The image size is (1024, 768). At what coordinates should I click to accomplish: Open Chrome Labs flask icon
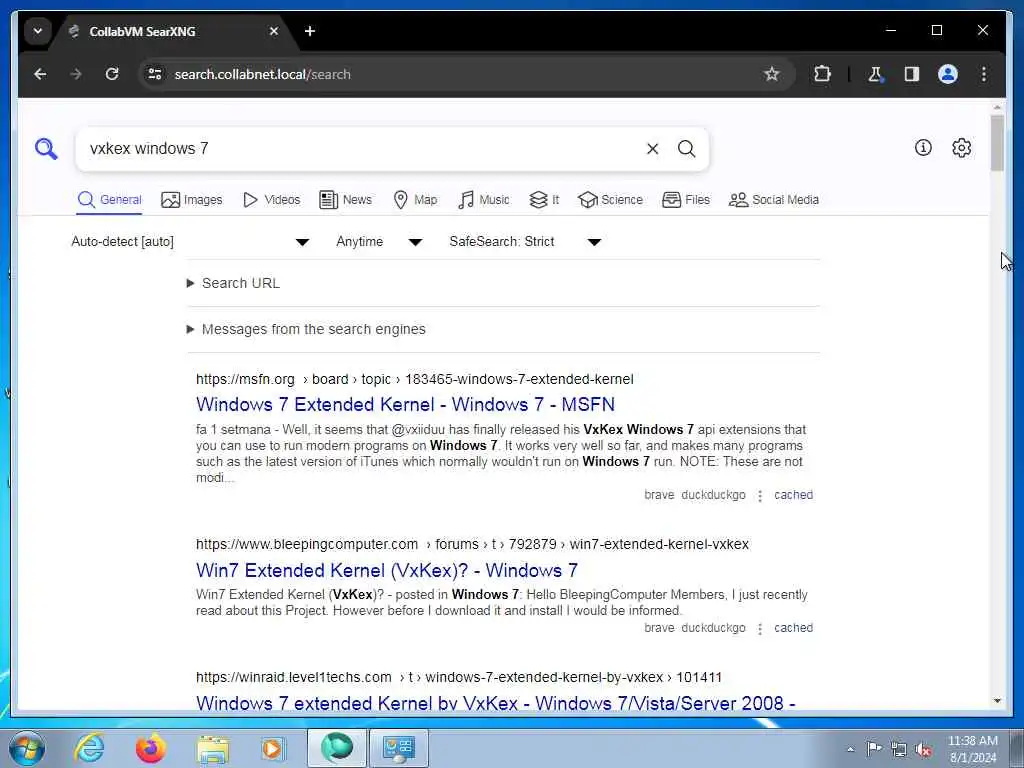tap(875, 74)
